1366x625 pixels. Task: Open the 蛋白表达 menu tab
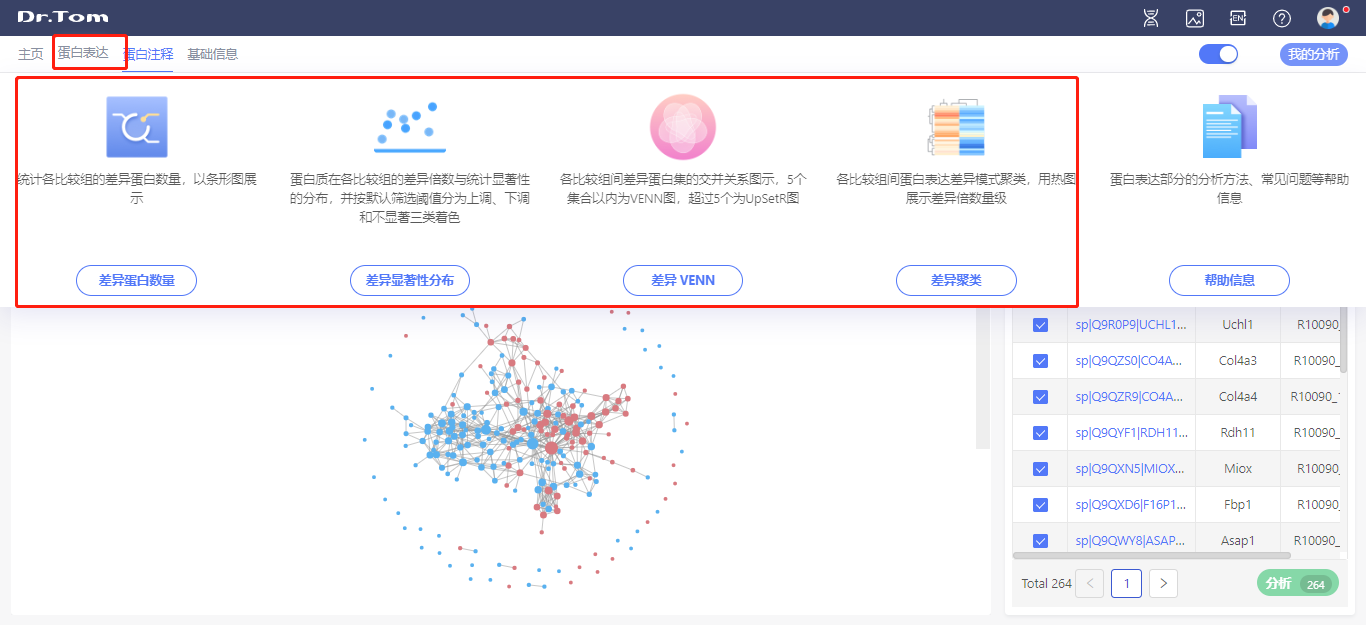pos(83,53)
